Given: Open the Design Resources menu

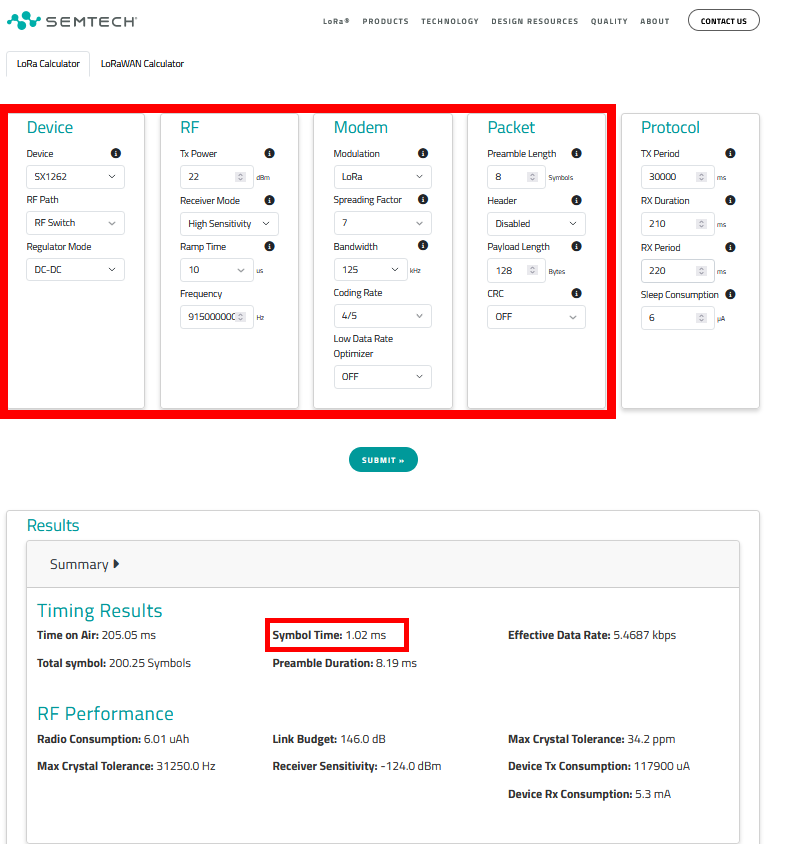Looking at the screenshot, I should click(534, 21).
